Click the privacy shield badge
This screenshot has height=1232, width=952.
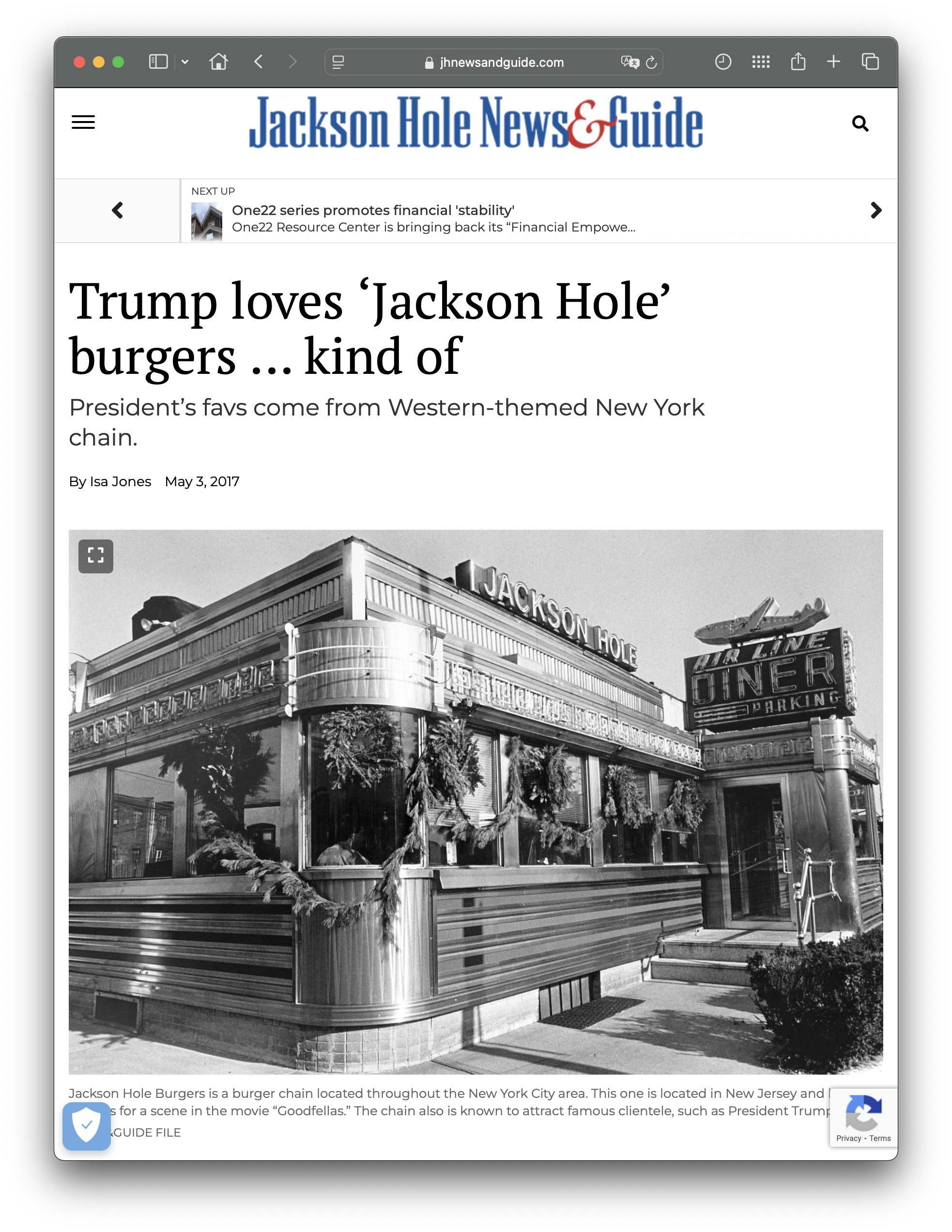pos(86,1126)
